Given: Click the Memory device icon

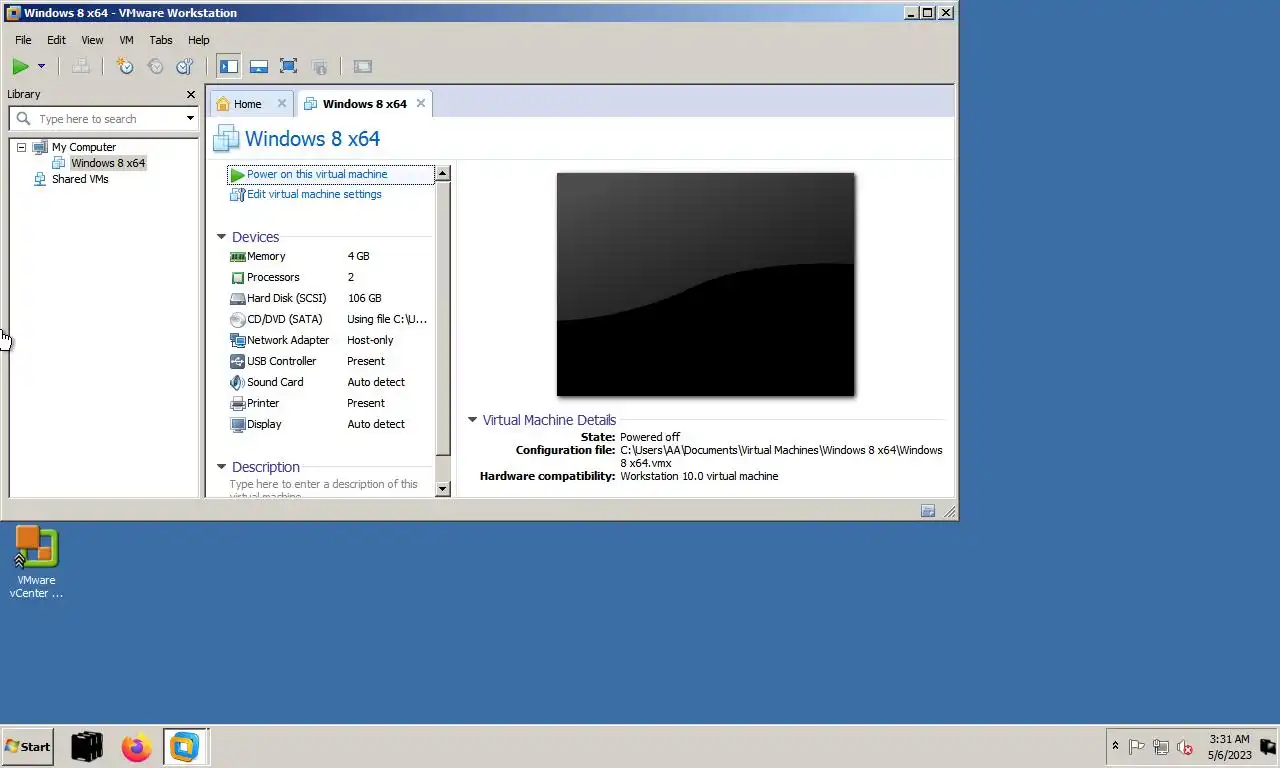Looking at the screenshot, I should 237,257.
